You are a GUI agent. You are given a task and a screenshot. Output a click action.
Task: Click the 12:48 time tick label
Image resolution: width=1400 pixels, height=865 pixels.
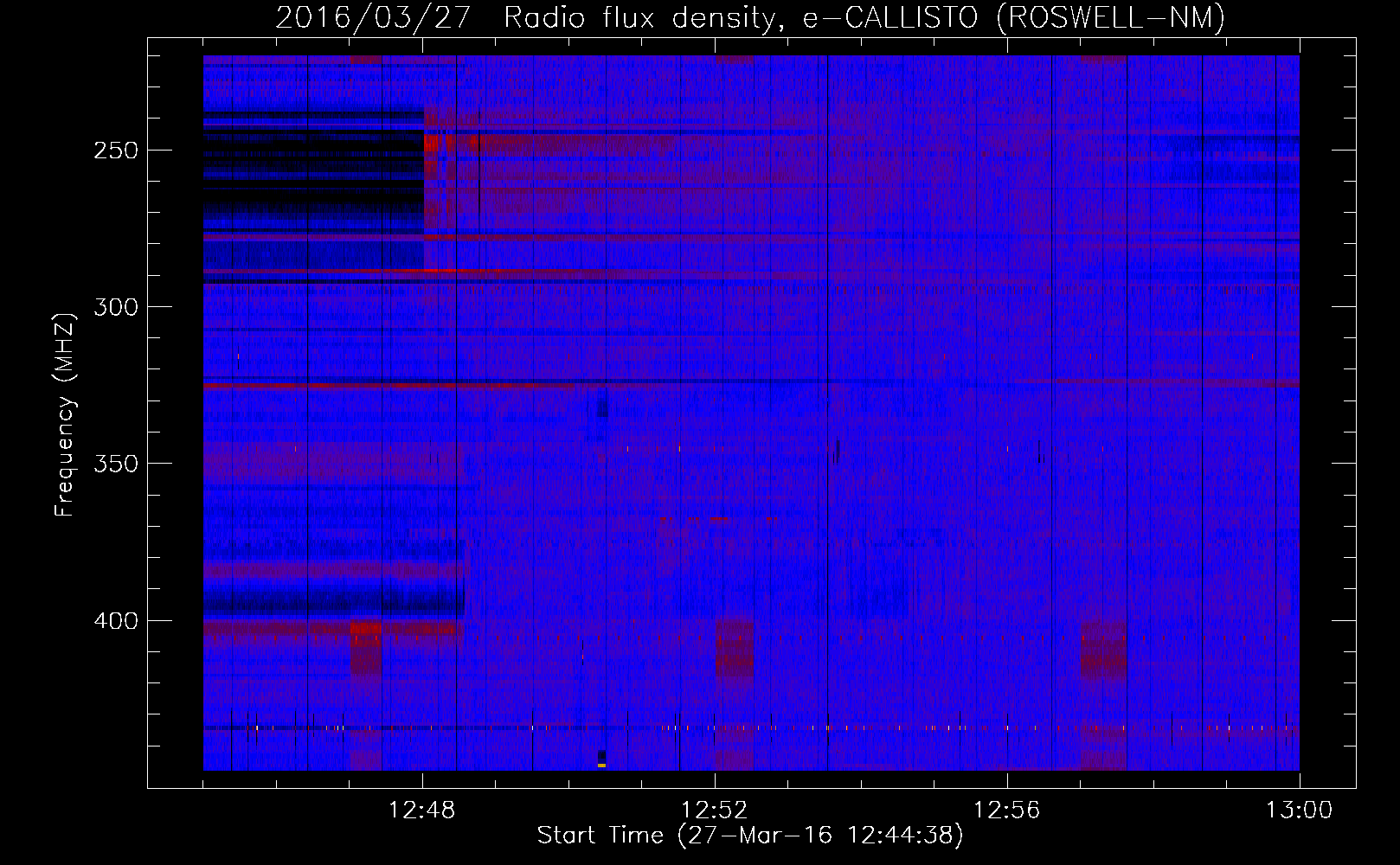(422, 811)
